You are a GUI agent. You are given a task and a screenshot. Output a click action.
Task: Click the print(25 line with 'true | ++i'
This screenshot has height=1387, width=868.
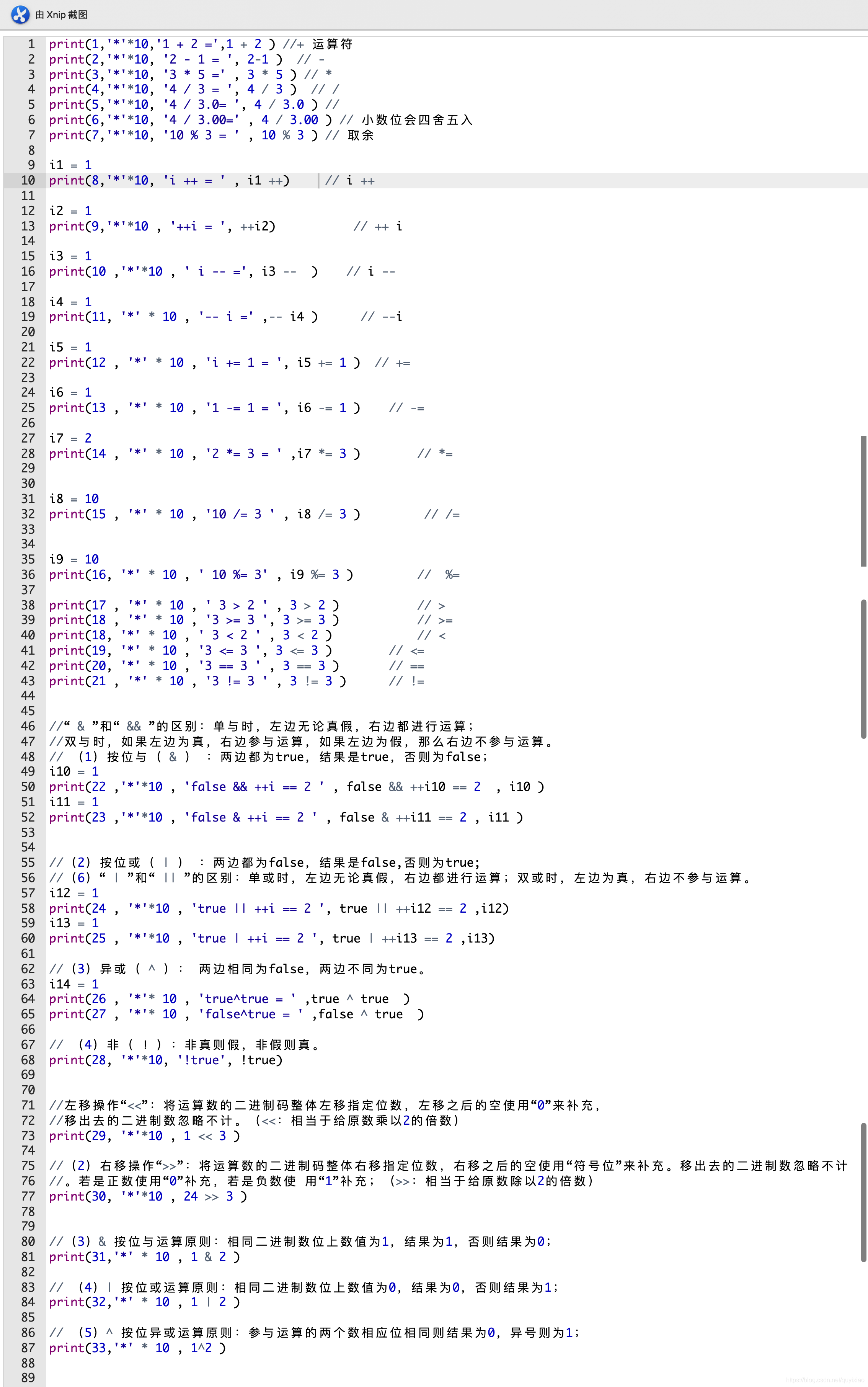(x=272, y=939)
